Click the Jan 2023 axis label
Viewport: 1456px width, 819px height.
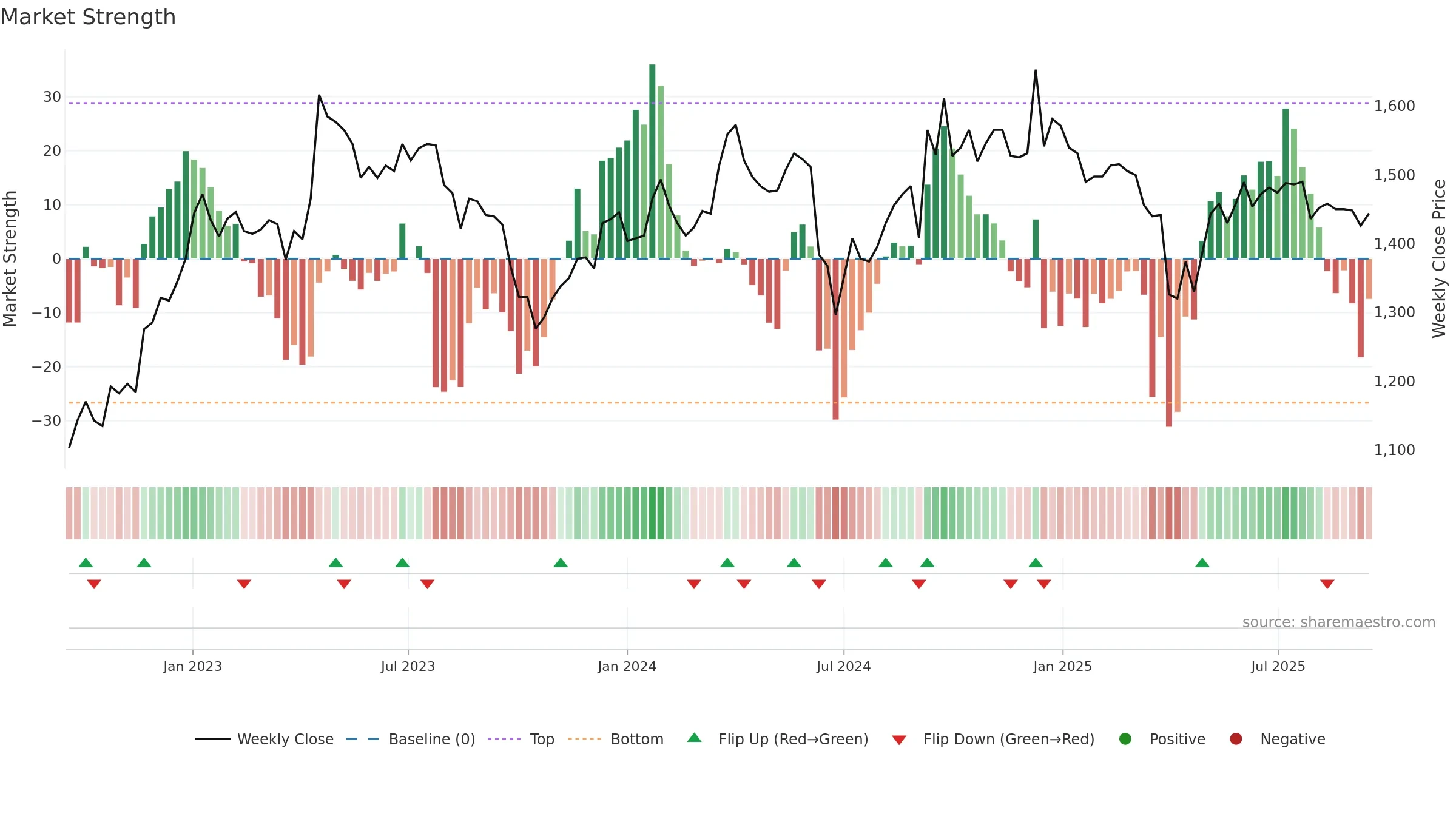(192, 666)
